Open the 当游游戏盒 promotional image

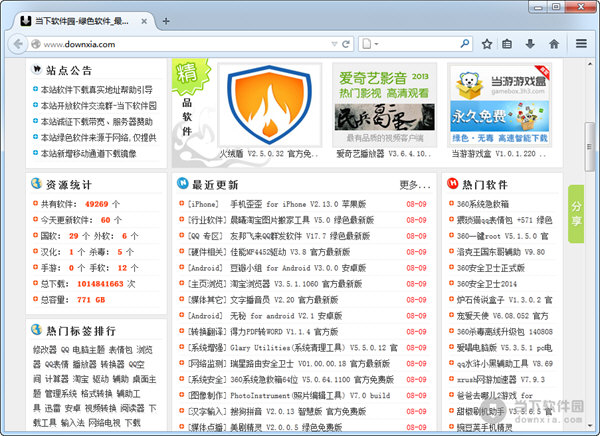(x=499, y=105)
